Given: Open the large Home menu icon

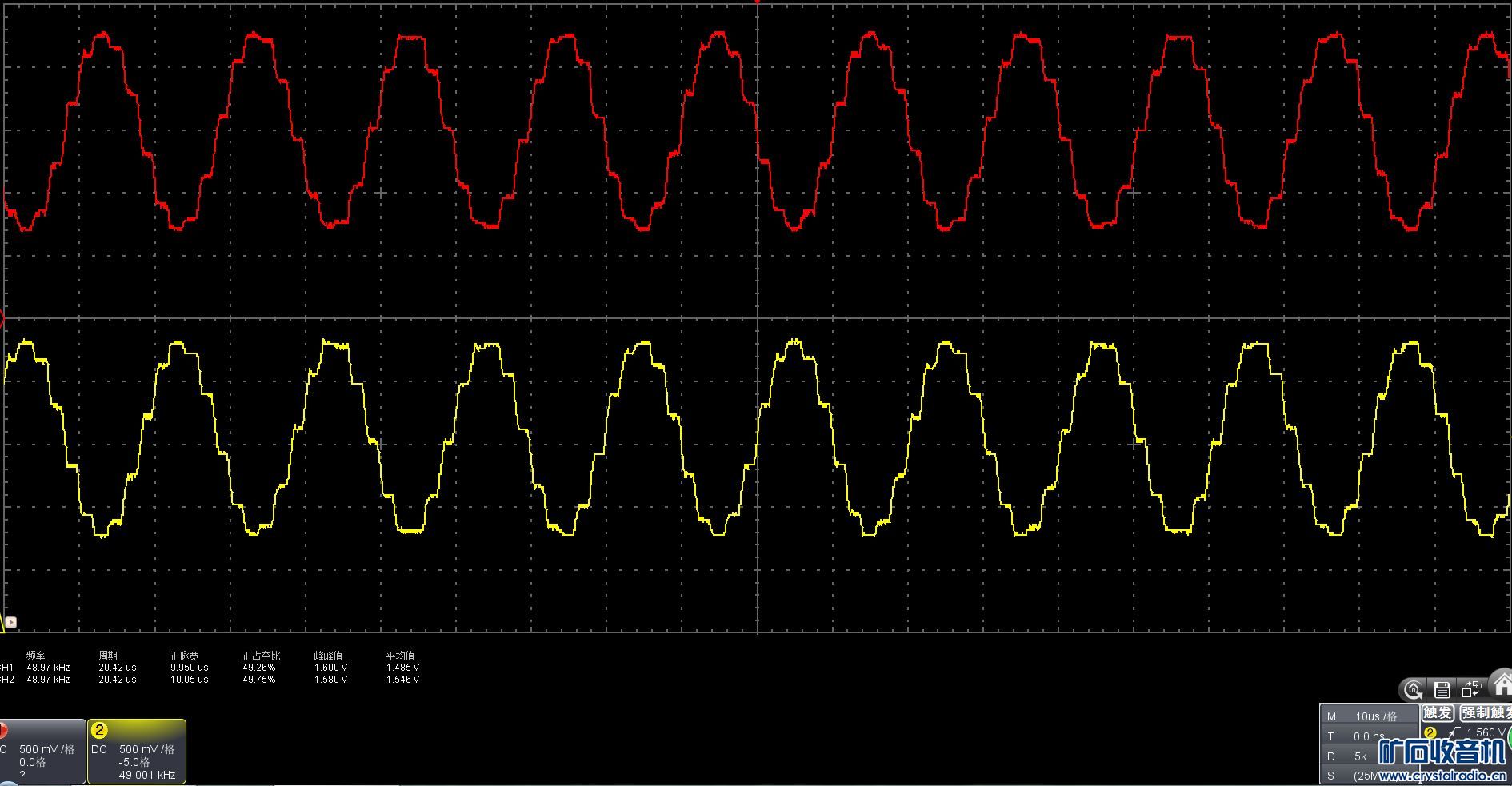Looking at the screenshot, I should (1502, 684).
